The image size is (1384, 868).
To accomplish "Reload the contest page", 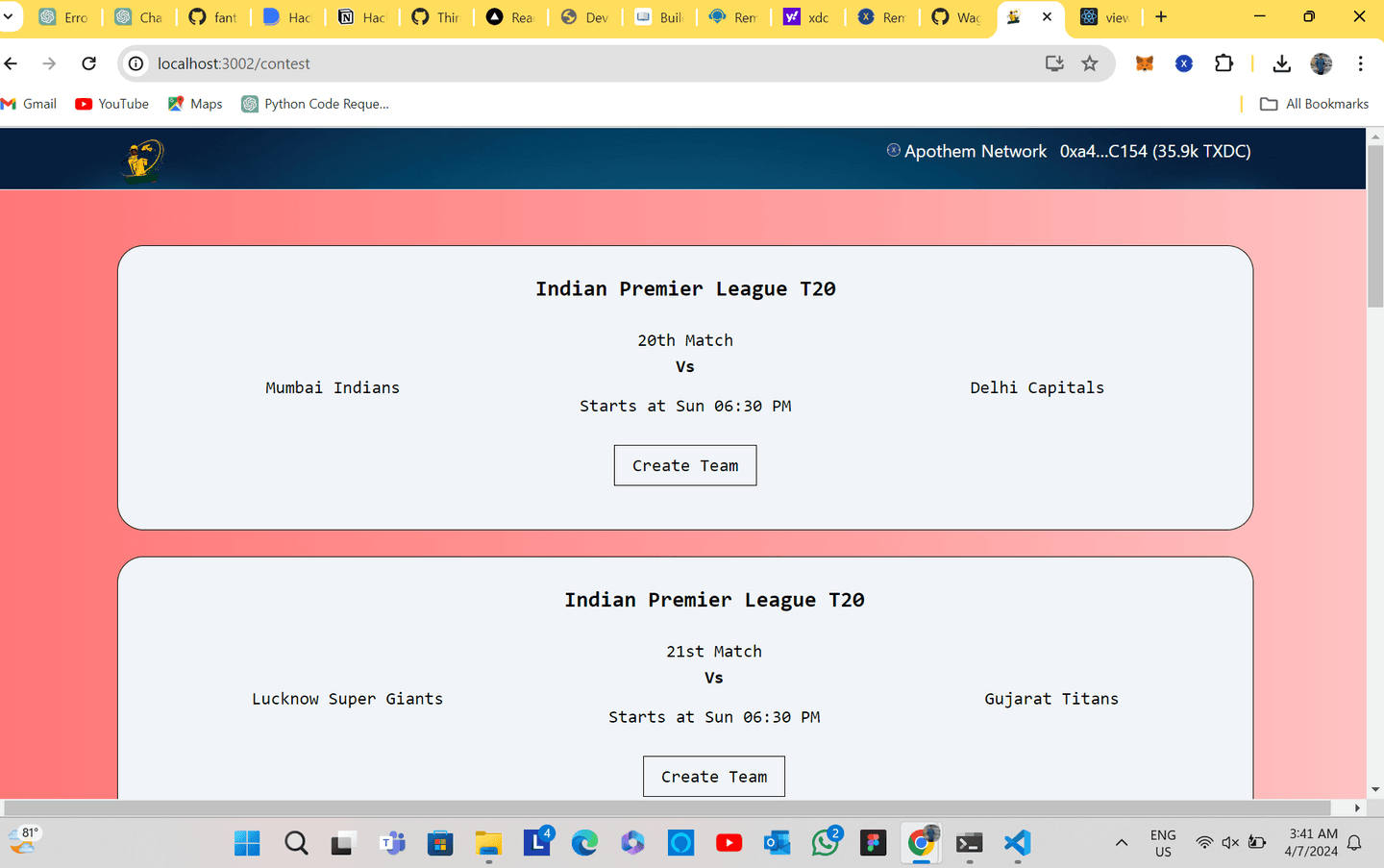I will 88,63.
